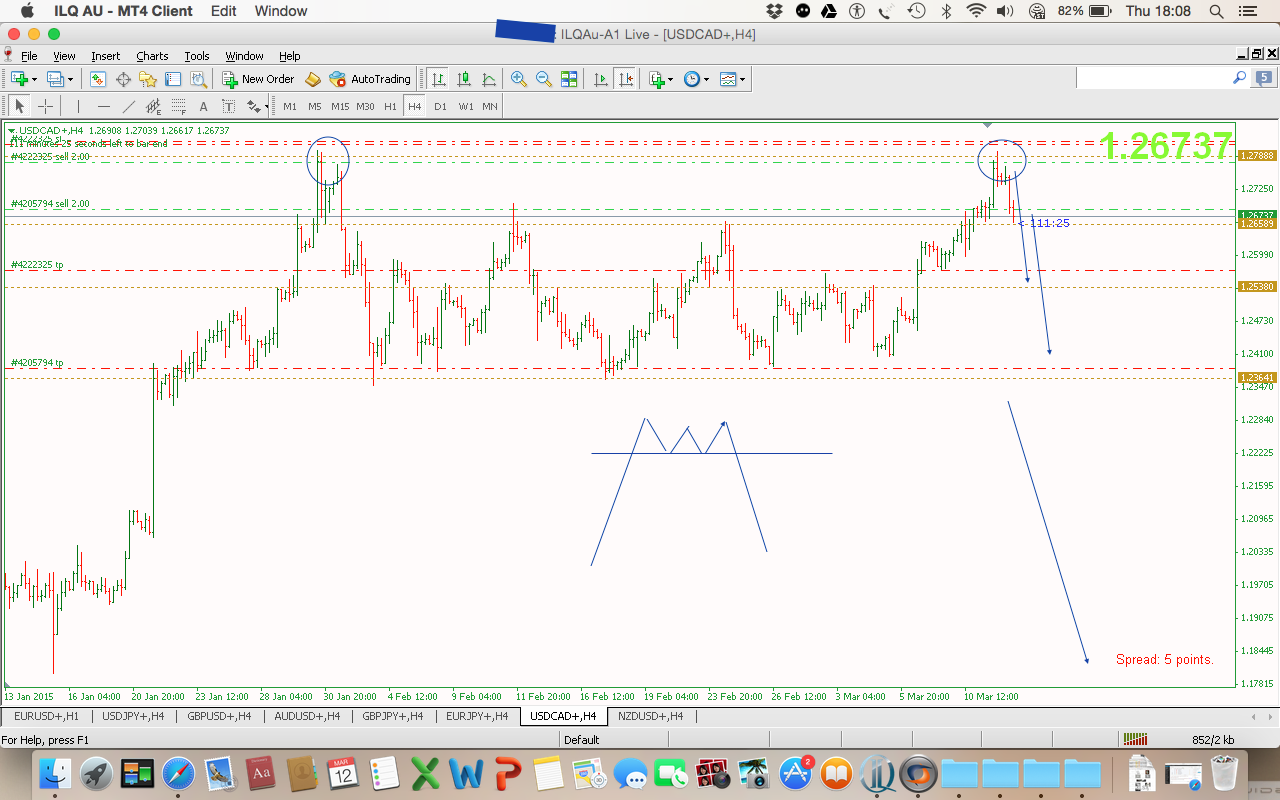Adjust the volume in the menu bar

pyautogui.click(x=1004, y=11)
